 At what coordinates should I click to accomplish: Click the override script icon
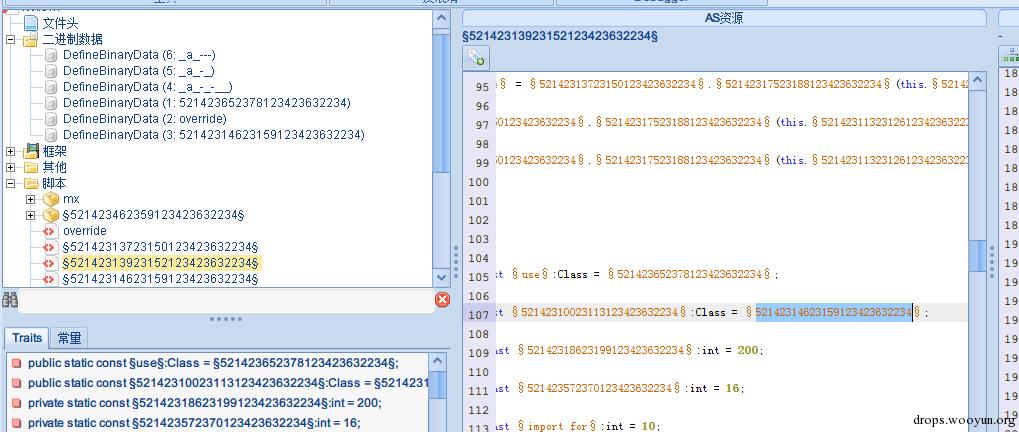click(x=49, y=231)
